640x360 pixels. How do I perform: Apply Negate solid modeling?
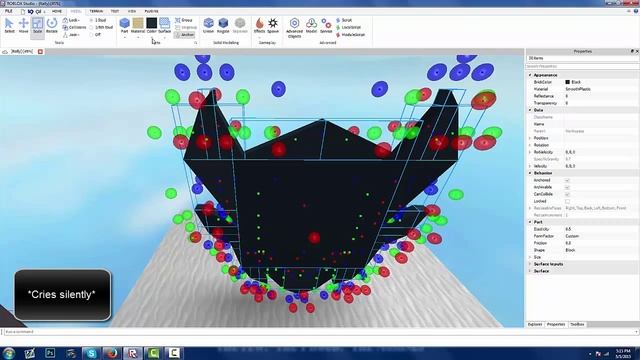point(223,25)
